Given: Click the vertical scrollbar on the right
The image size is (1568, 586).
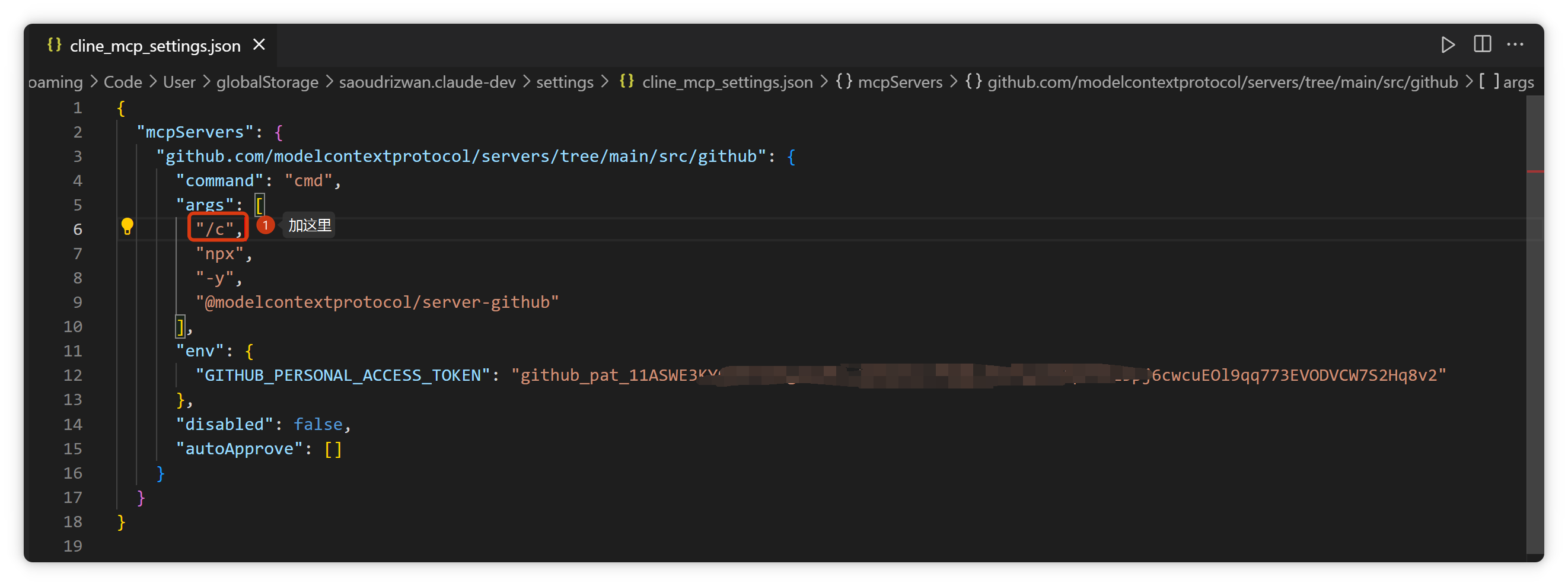Looking at the screenshot, I should 1535,304.
